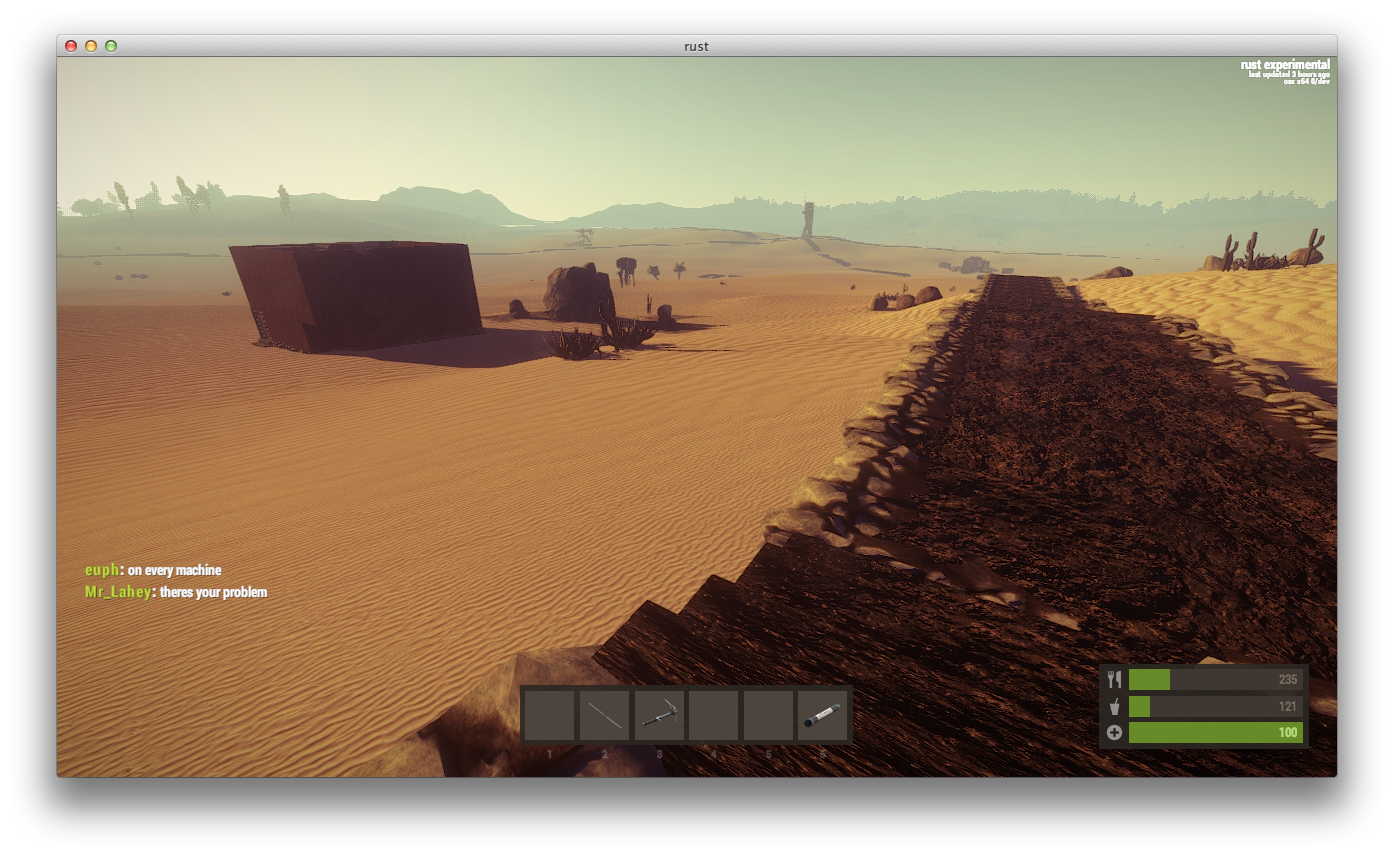The image size is (1394, 856).
Task: Select the thin stick item in hotbar slot 2
Action: pos(605,715)
